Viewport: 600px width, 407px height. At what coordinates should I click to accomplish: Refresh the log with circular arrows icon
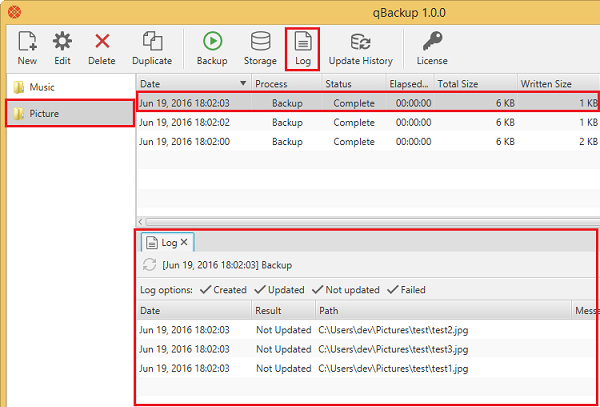click(149, 265)
